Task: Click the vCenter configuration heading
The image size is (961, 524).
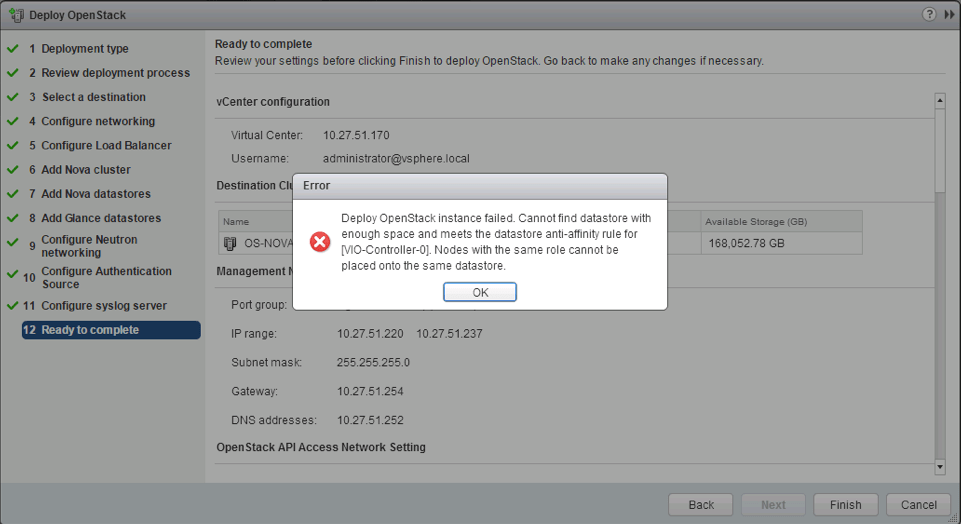Action: tap(273, 102)
